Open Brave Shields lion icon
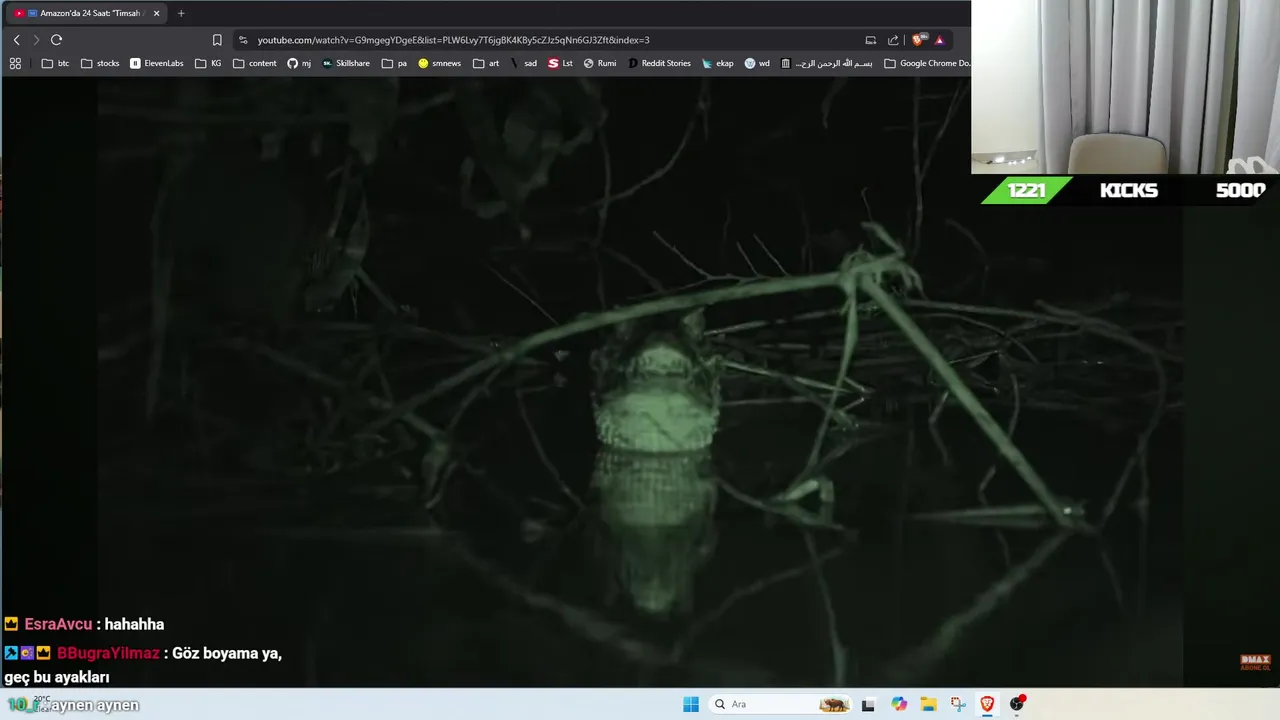This screenshot has width=1280, height=720. click(x=919, y=40)
